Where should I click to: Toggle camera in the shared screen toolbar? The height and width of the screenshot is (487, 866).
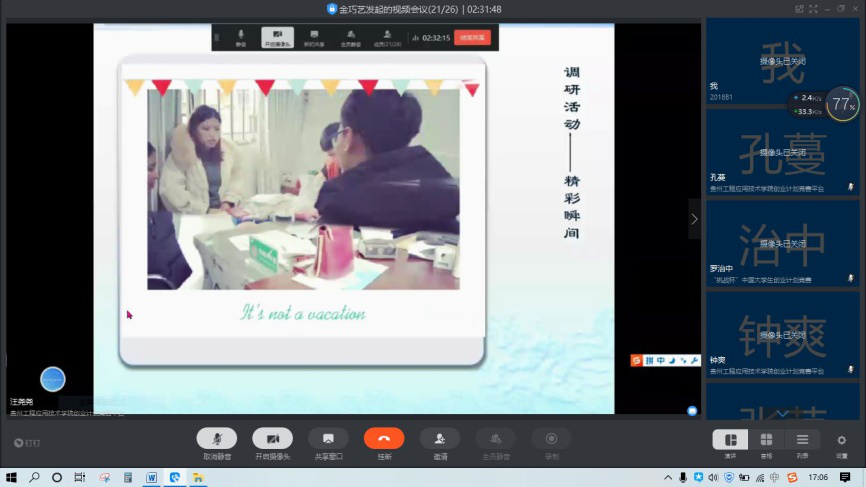coord(277,38)
